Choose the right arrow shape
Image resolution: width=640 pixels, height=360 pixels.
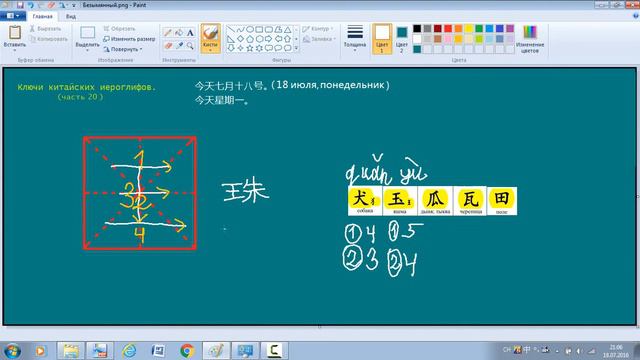[269, 39]
